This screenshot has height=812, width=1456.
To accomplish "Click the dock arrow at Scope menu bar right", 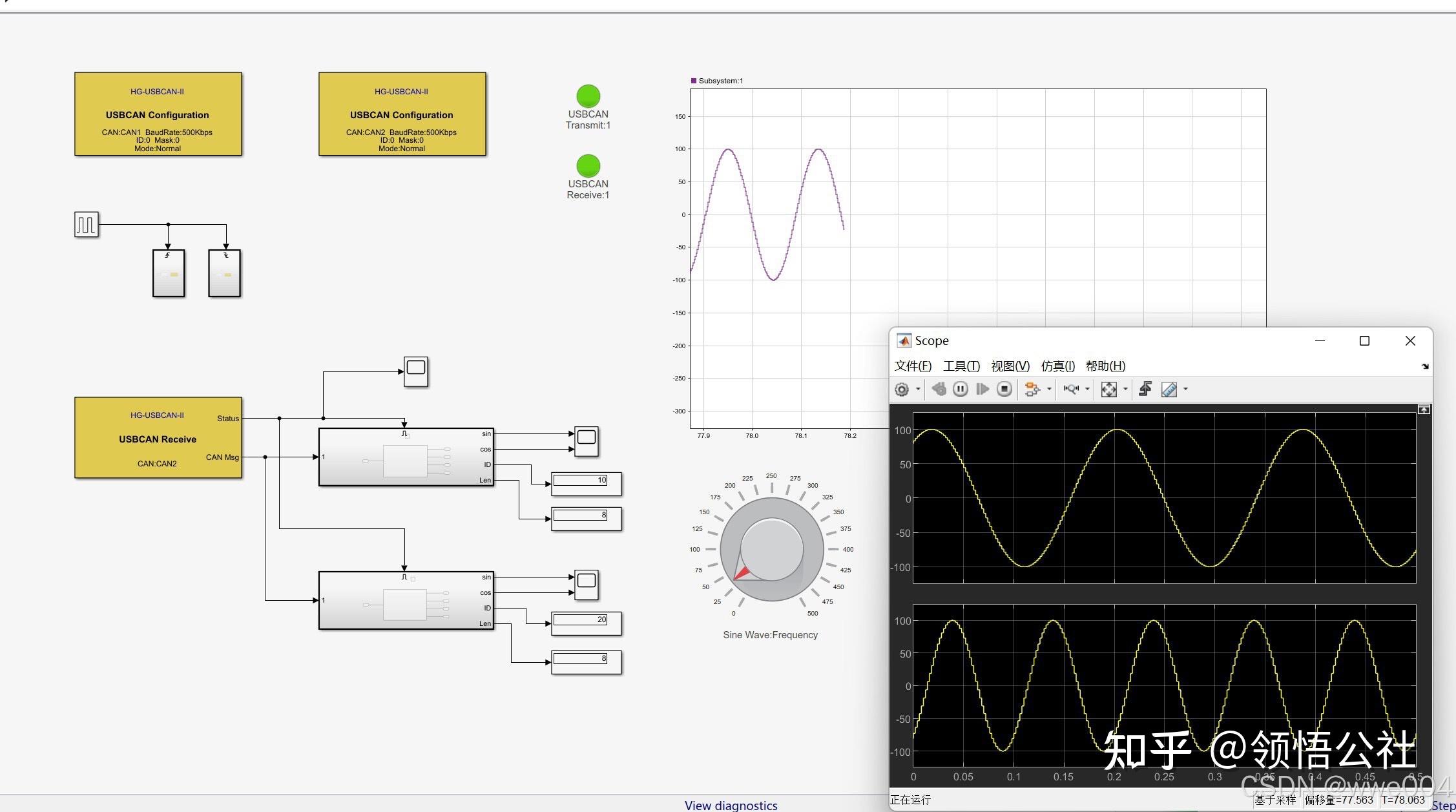I will pyautogui.click(x=1425, y=366).
